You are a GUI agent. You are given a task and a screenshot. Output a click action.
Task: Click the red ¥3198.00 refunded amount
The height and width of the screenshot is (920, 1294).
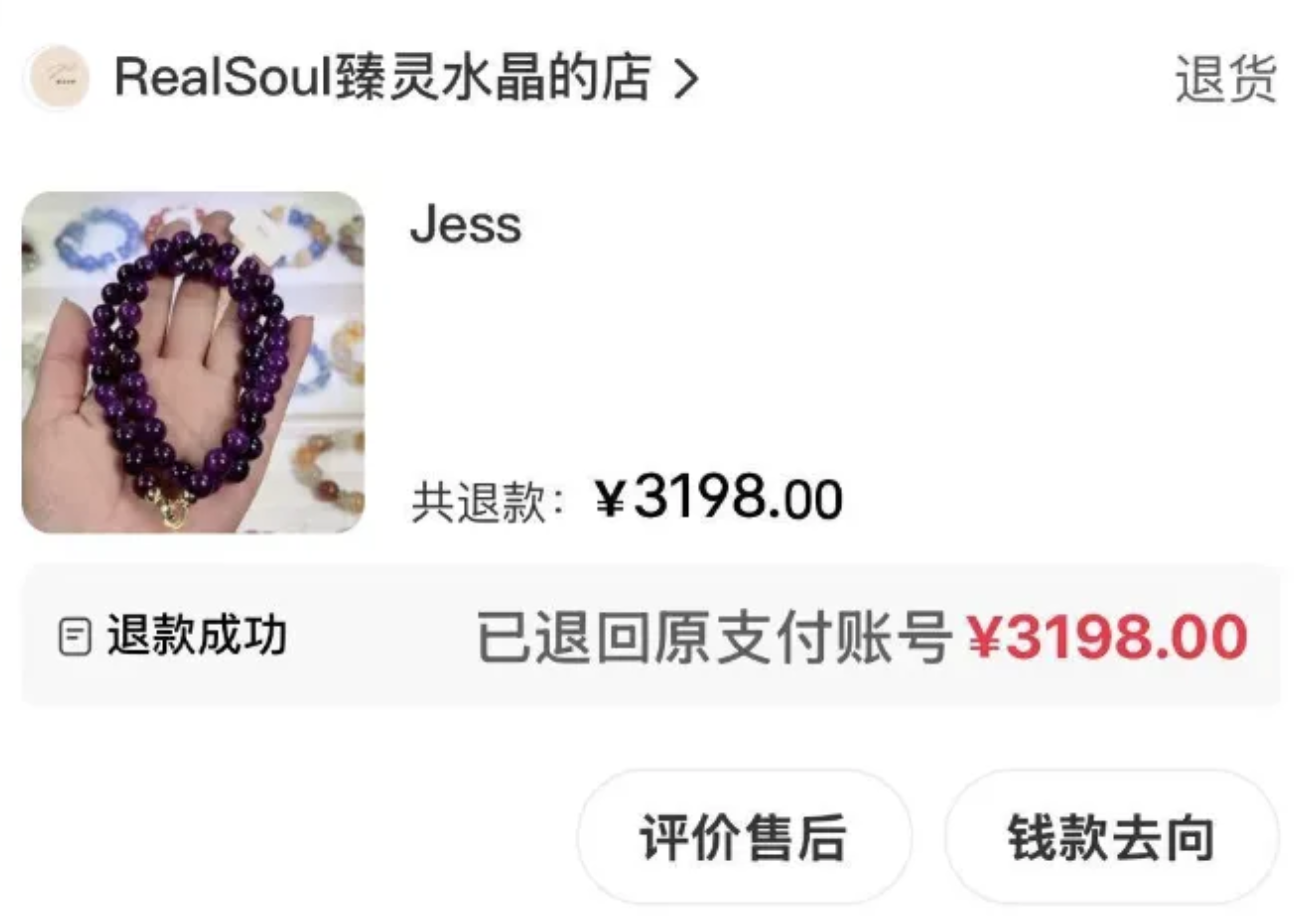click(1107, 637)
